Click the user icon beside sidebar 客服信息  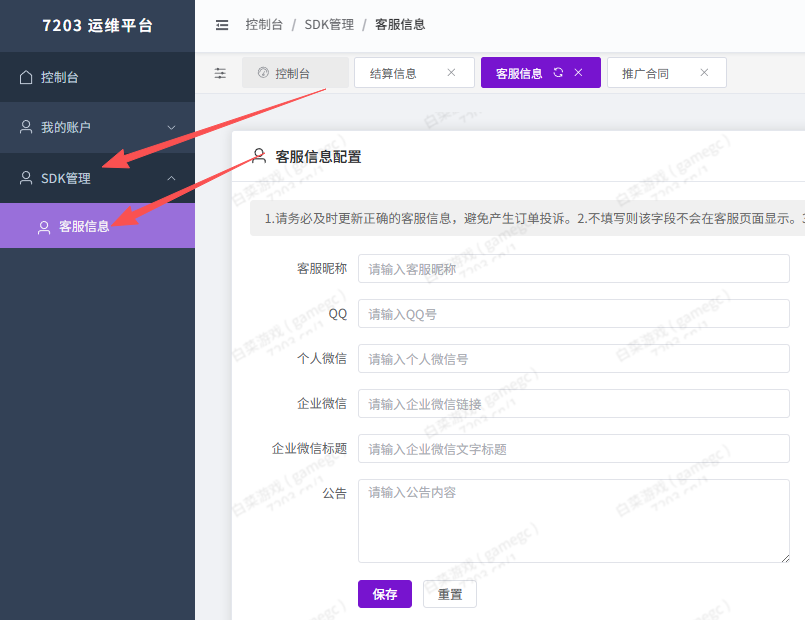[x=44, y=227]
